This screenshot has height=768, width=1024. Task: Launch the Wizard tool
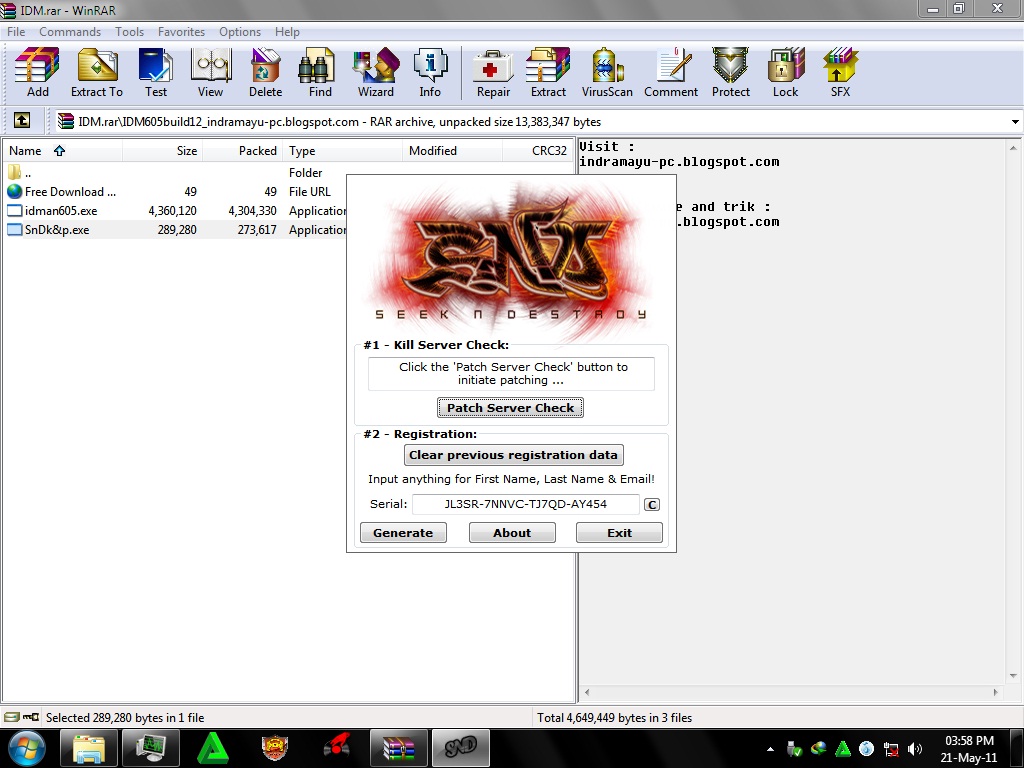coord(376,72)
